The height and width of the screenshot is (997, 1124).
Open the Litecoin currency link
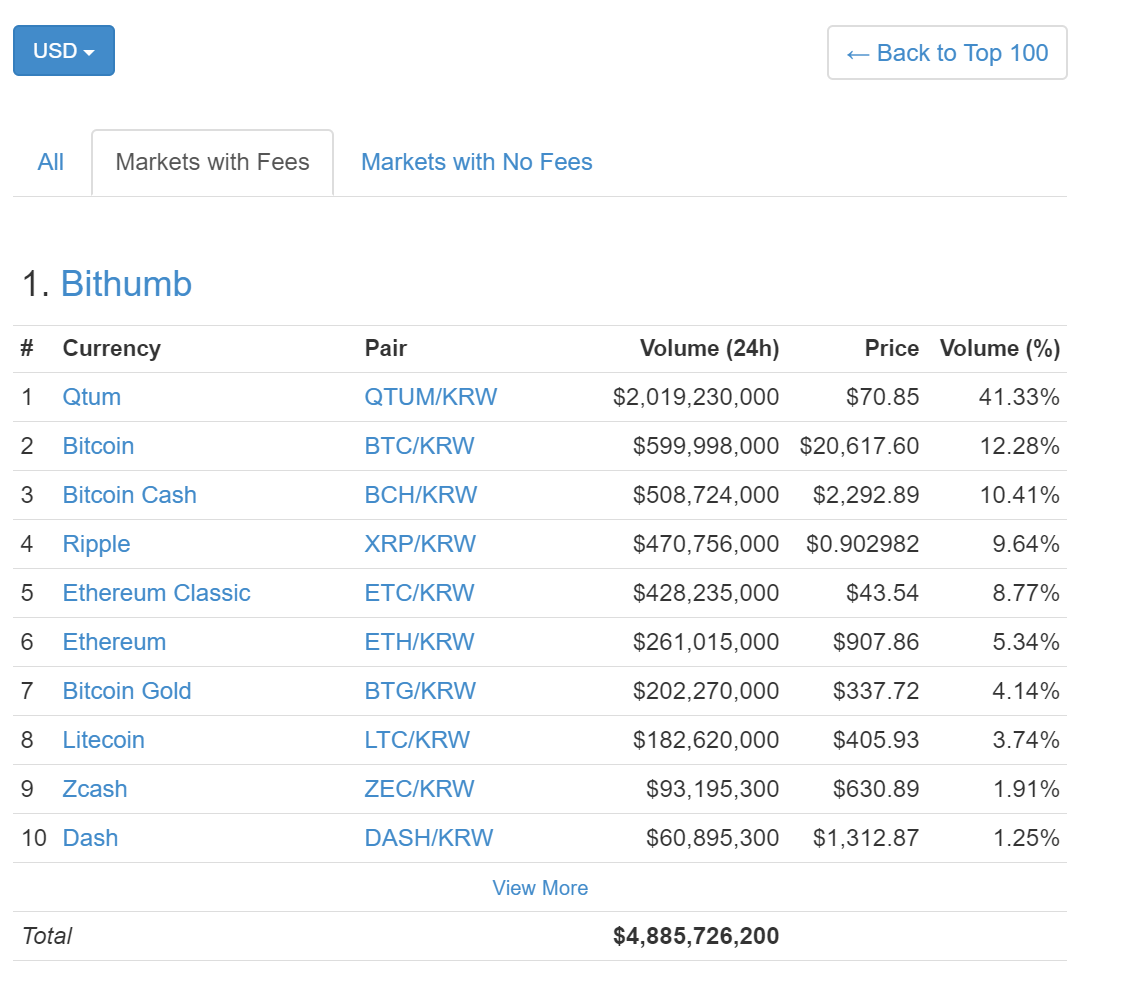103,740
